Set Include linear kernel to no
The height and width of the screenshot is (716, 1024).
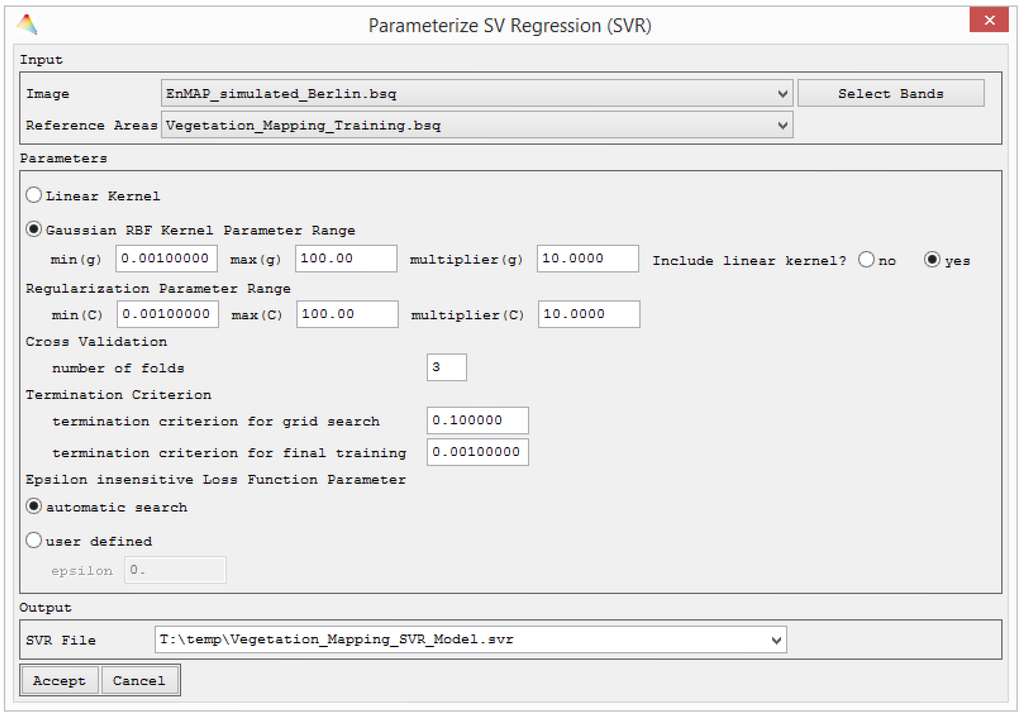pos(866,259)
